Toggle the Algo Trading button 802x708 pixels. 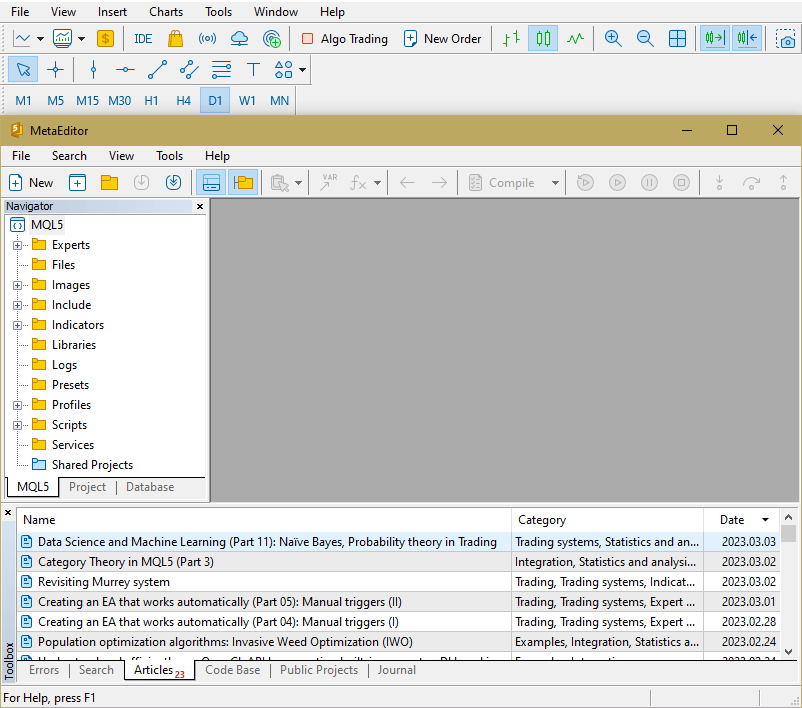(344, 39)
